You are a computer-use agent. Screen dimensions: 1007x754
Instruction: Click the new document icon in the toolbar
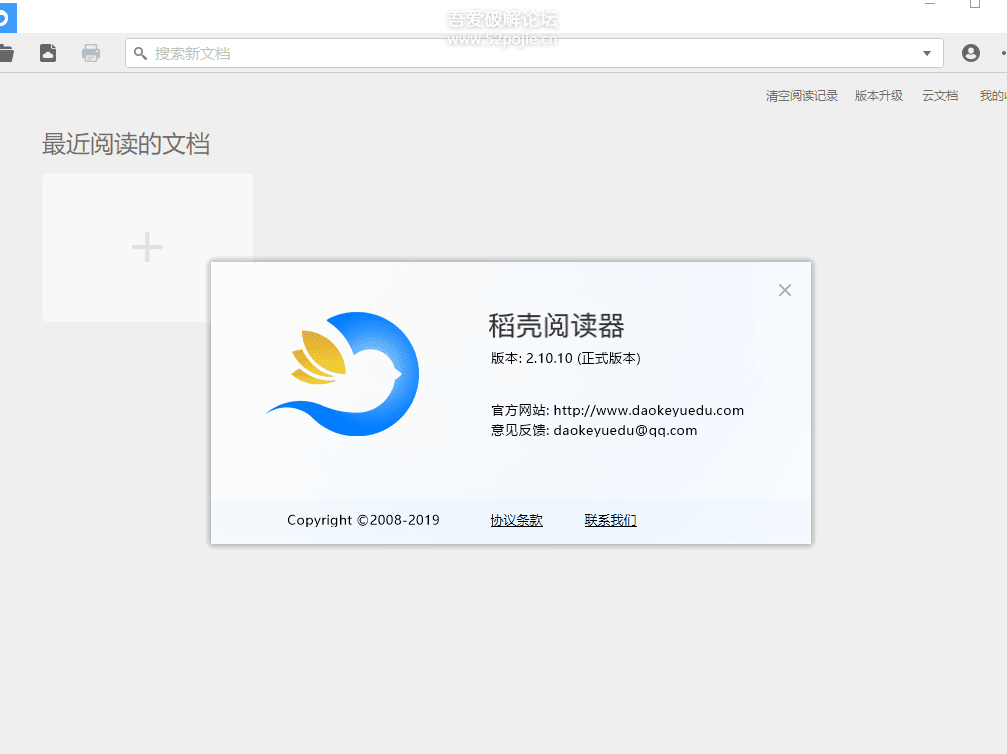(47, 53)
